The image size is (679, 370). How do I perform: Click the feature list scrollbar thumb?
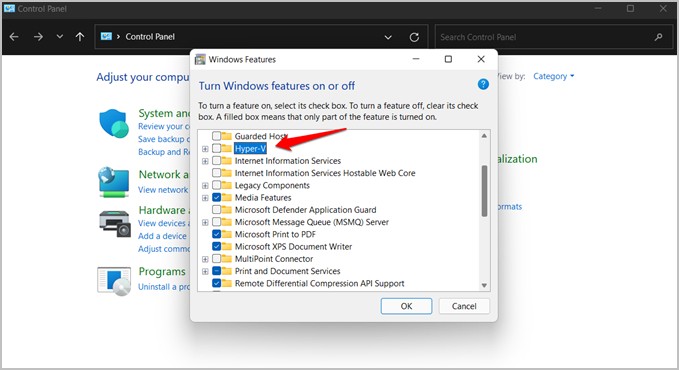(484, 191)
